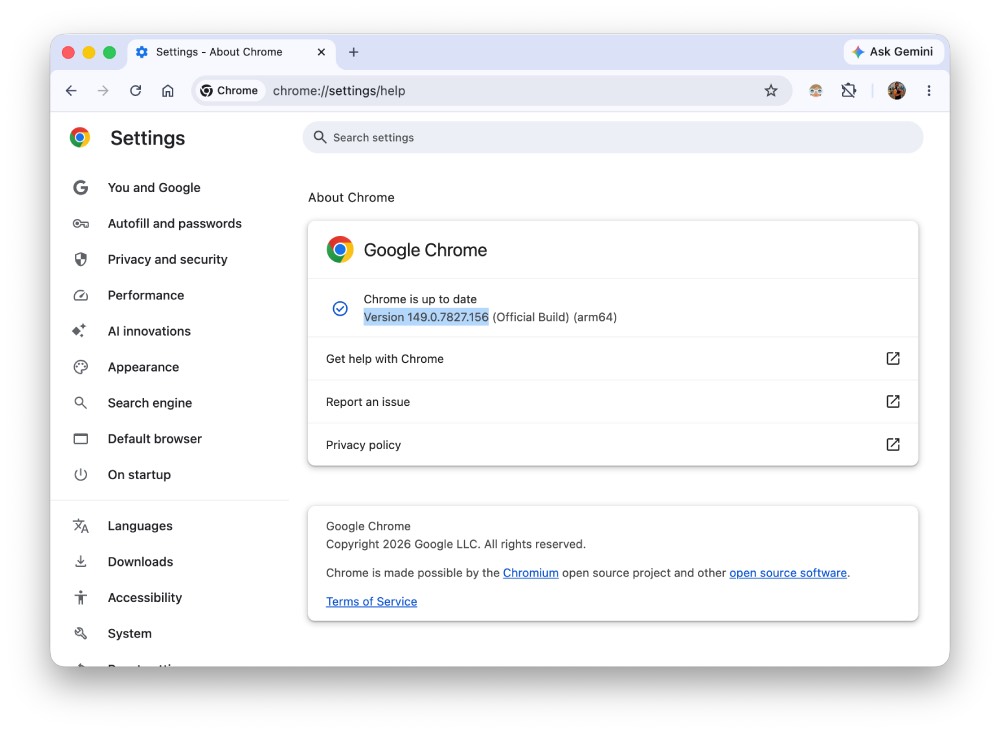This screenshot has width=1000, height=733.
Task: Click the window Default browser icon
Action: (x=80, y=439)
